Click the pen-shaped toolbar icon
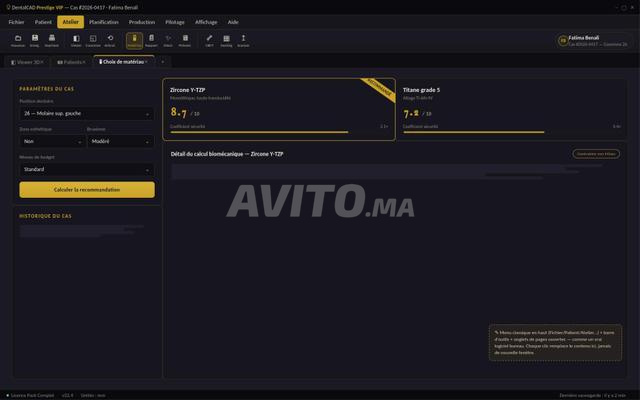The image size is (640, 400). coord(209,40)
